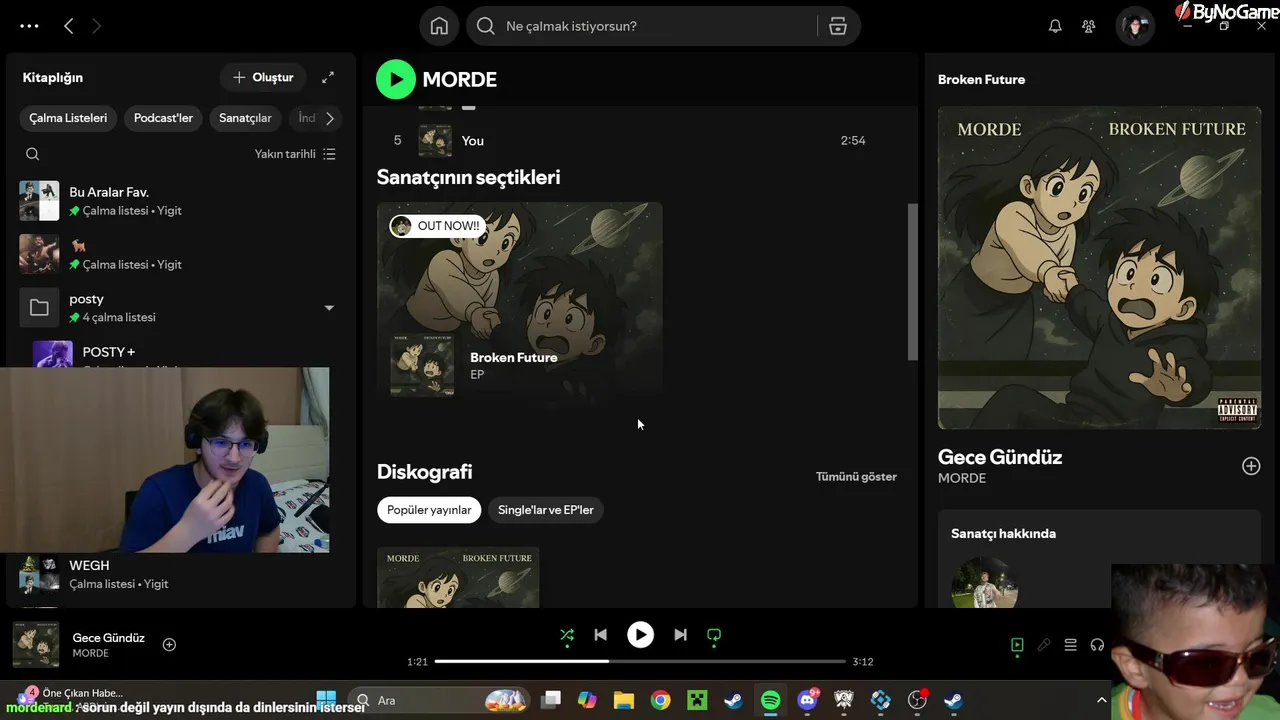The width and height of the screenshot is (1280, 720).
Task: Open Friend Activity icon
Action: [1089, 26]
